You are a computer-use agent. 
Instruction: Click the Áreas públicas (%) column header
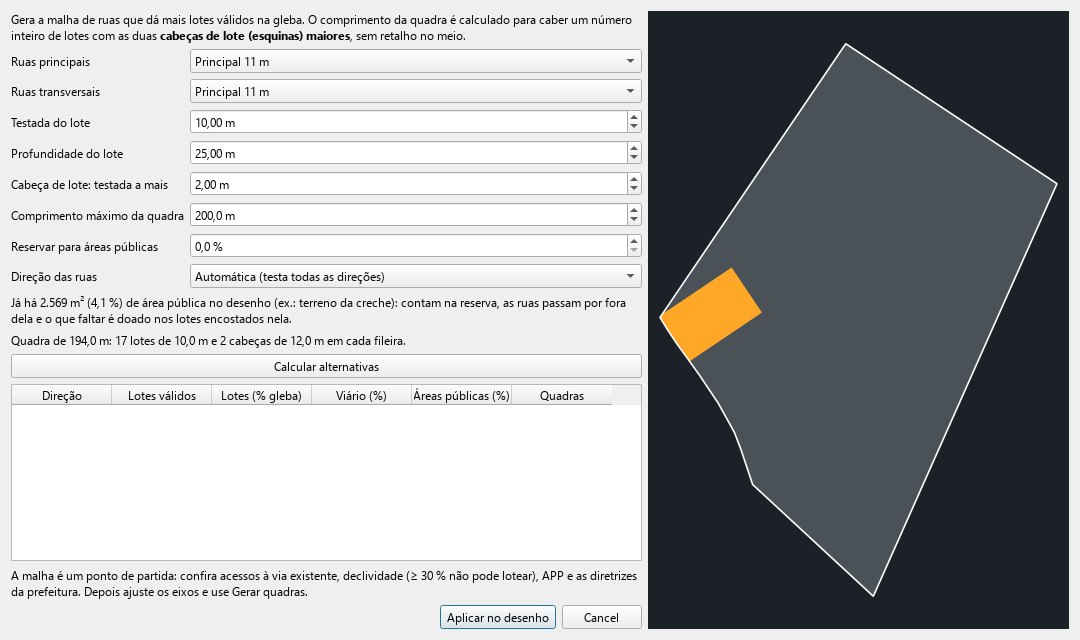coord(461,395)
